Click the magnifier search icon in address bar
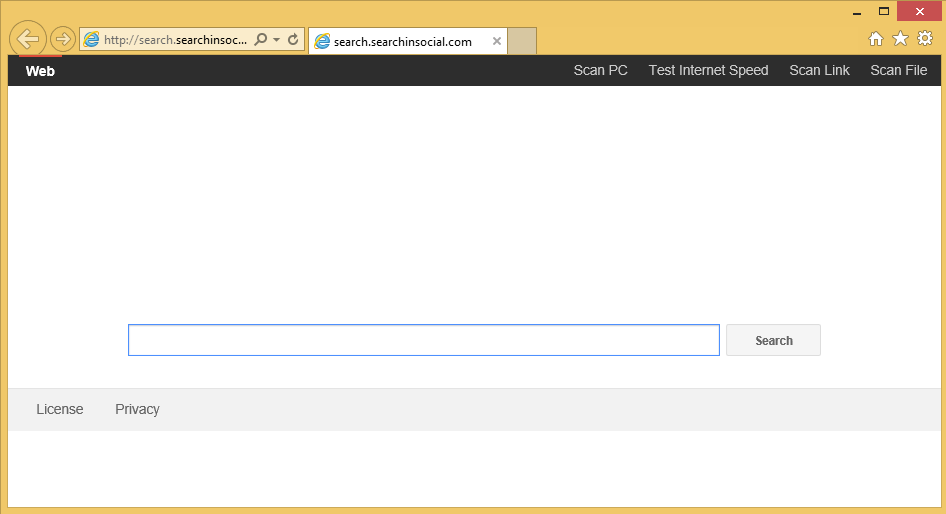The height and width of the screenshot is (514, 946). pyautogui.click(x=261, y=40)
